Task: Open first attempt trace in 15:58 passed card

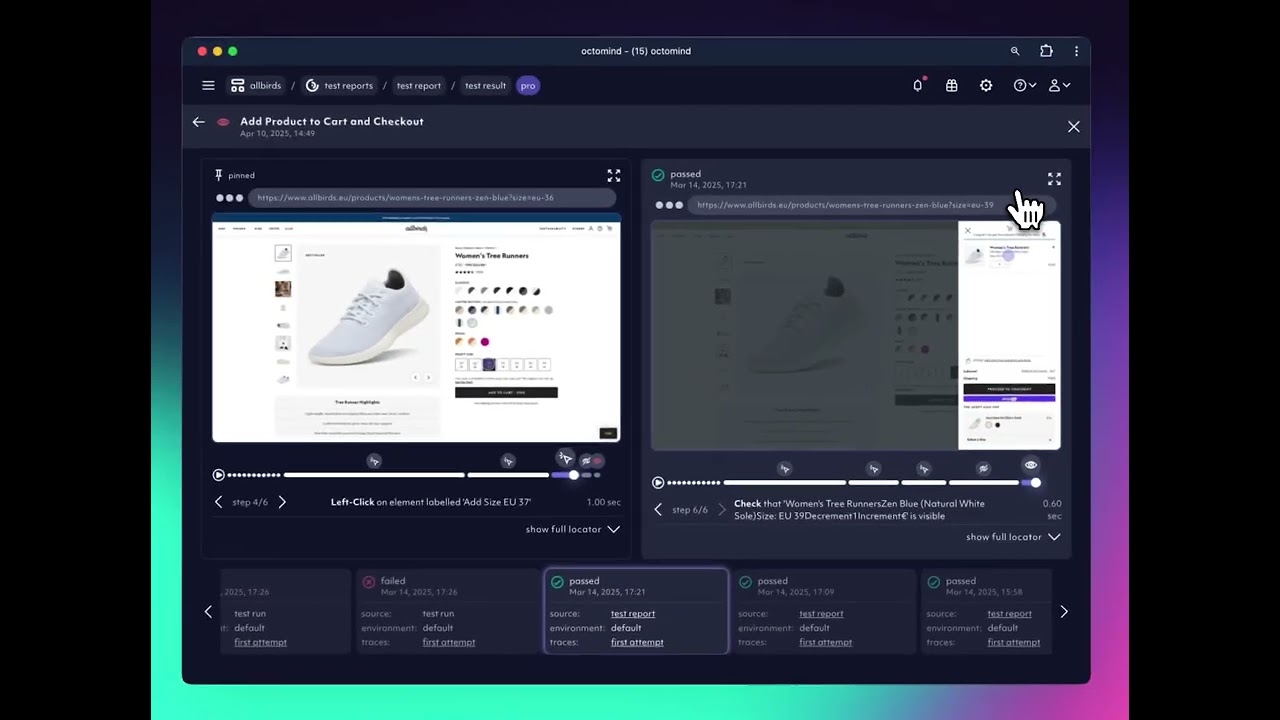Action: coord(1014,642)
